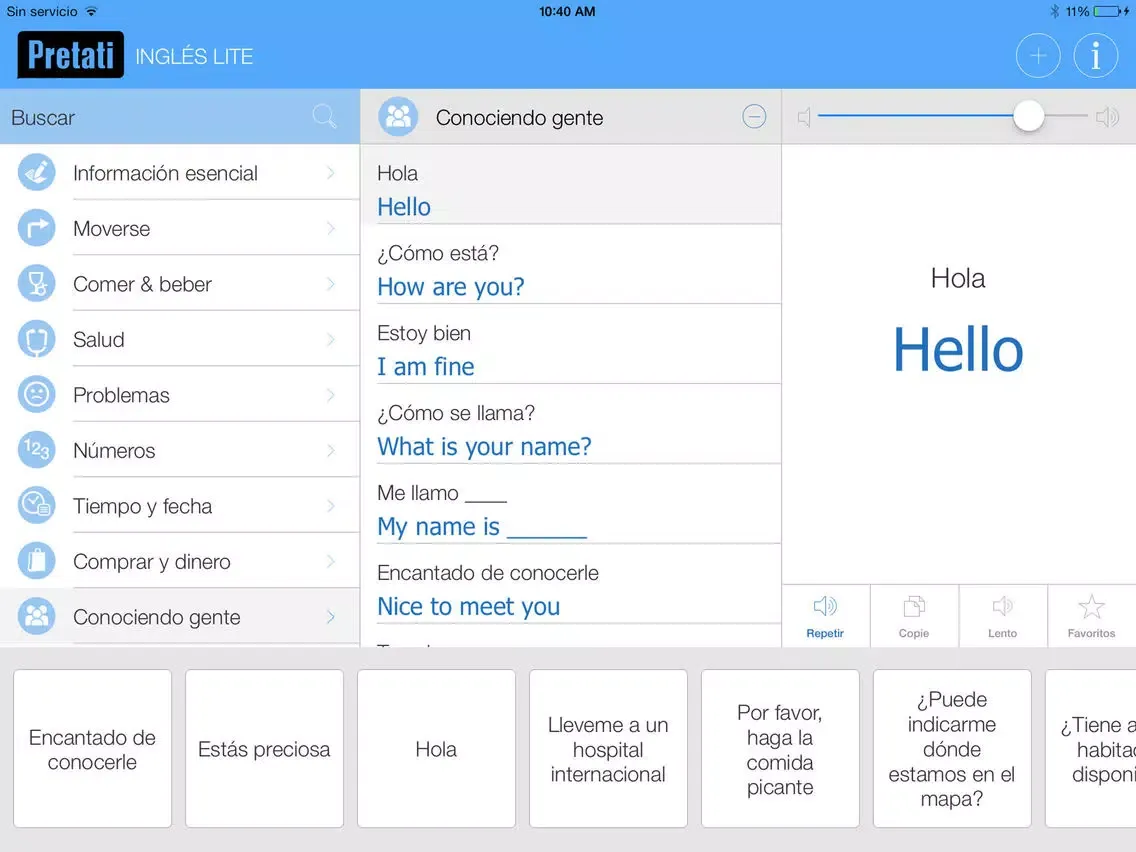1136x852 pixels.
Task: Tap the INGLÉS LITE title
Action: coord(194,56)
